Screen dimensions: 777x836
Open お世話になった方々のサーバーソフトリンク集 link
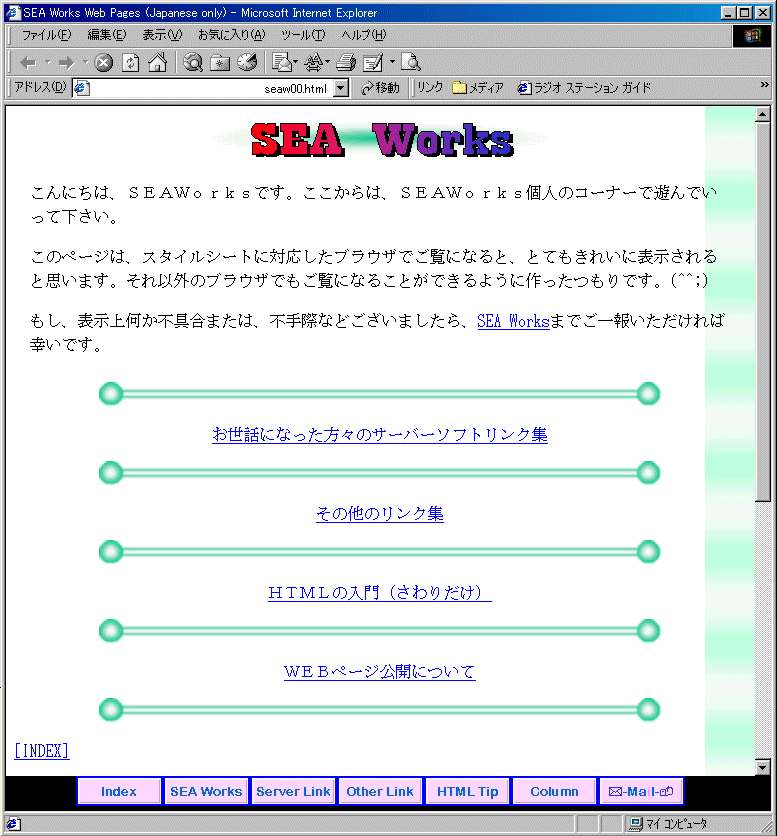pos(380,435)
